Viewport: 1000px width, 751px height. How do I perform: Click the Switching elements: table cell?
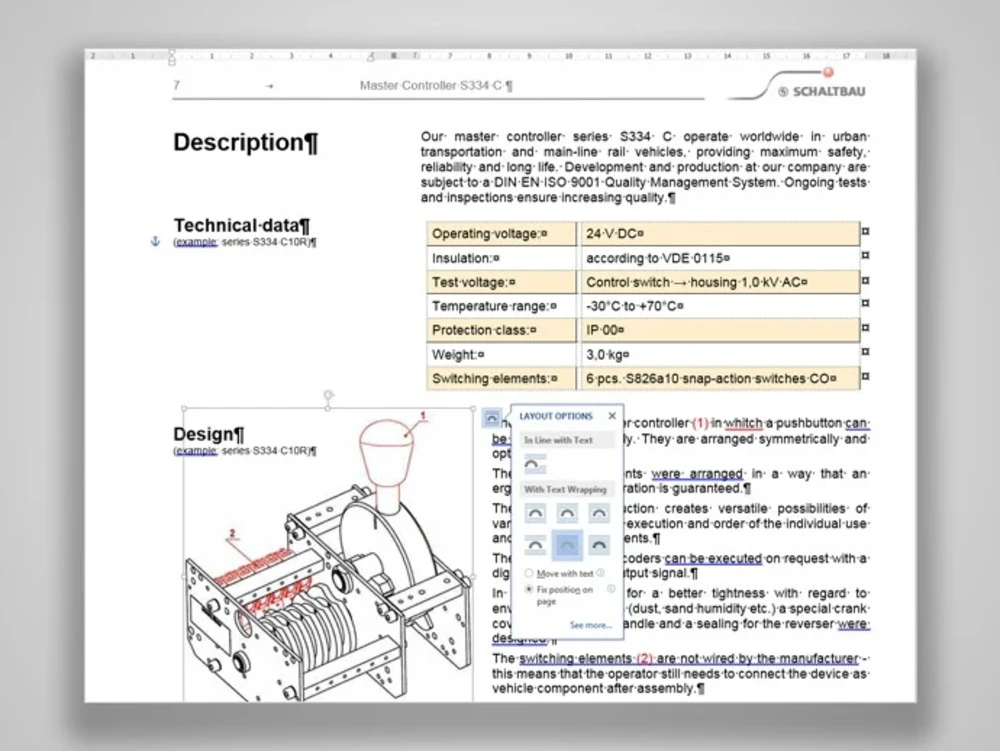coord(501,379)
